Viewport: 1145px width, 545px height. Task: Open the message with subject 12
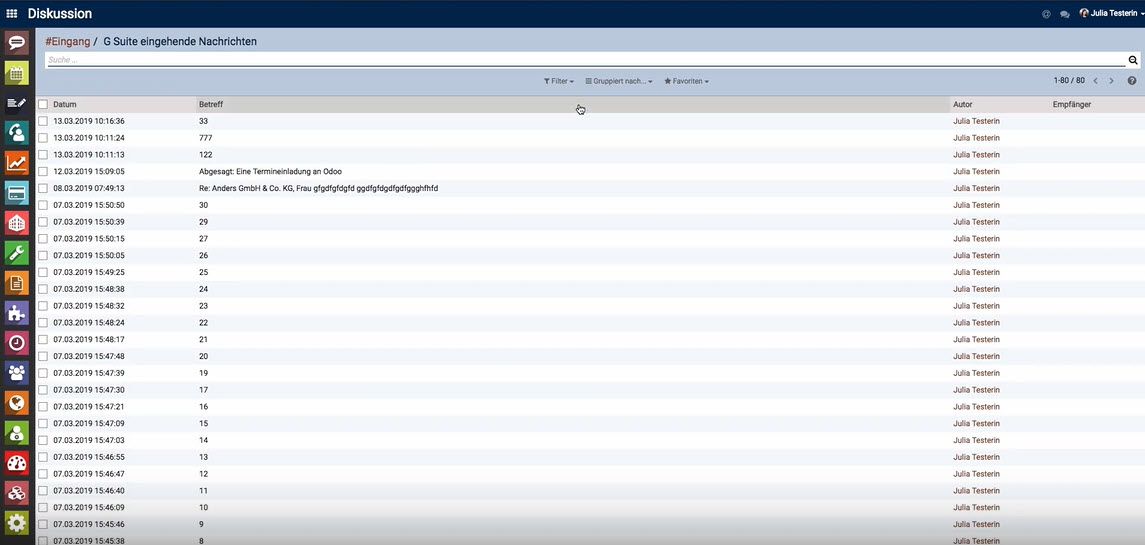point(203,474)
